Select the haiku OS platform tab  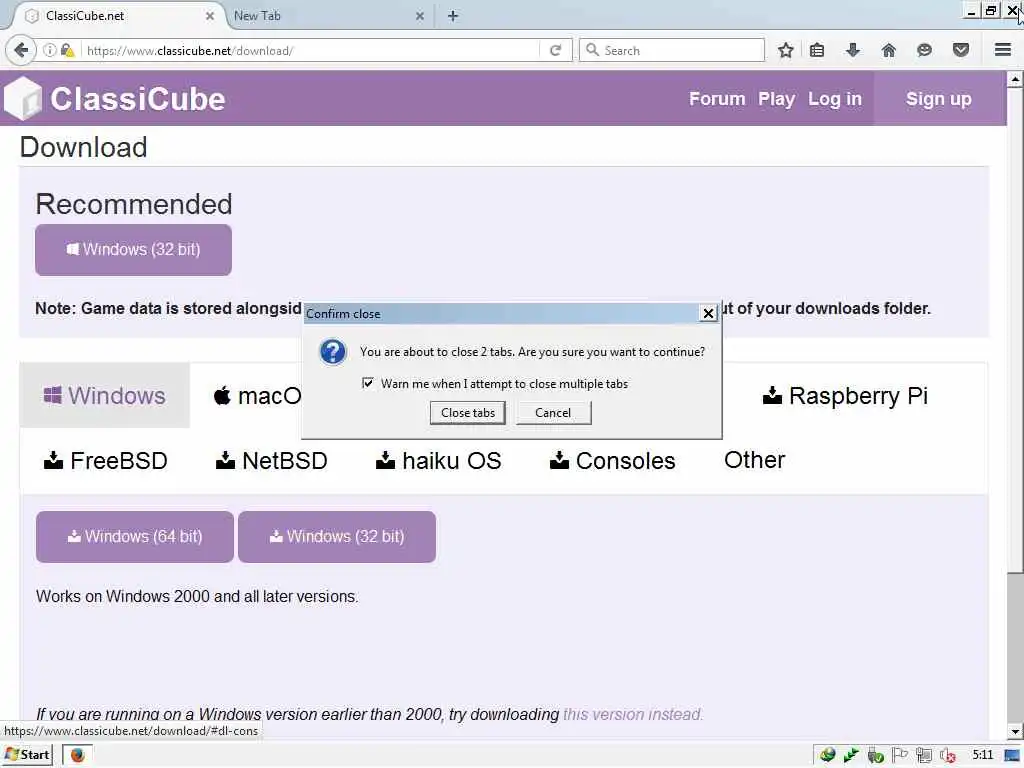[439, 461]
